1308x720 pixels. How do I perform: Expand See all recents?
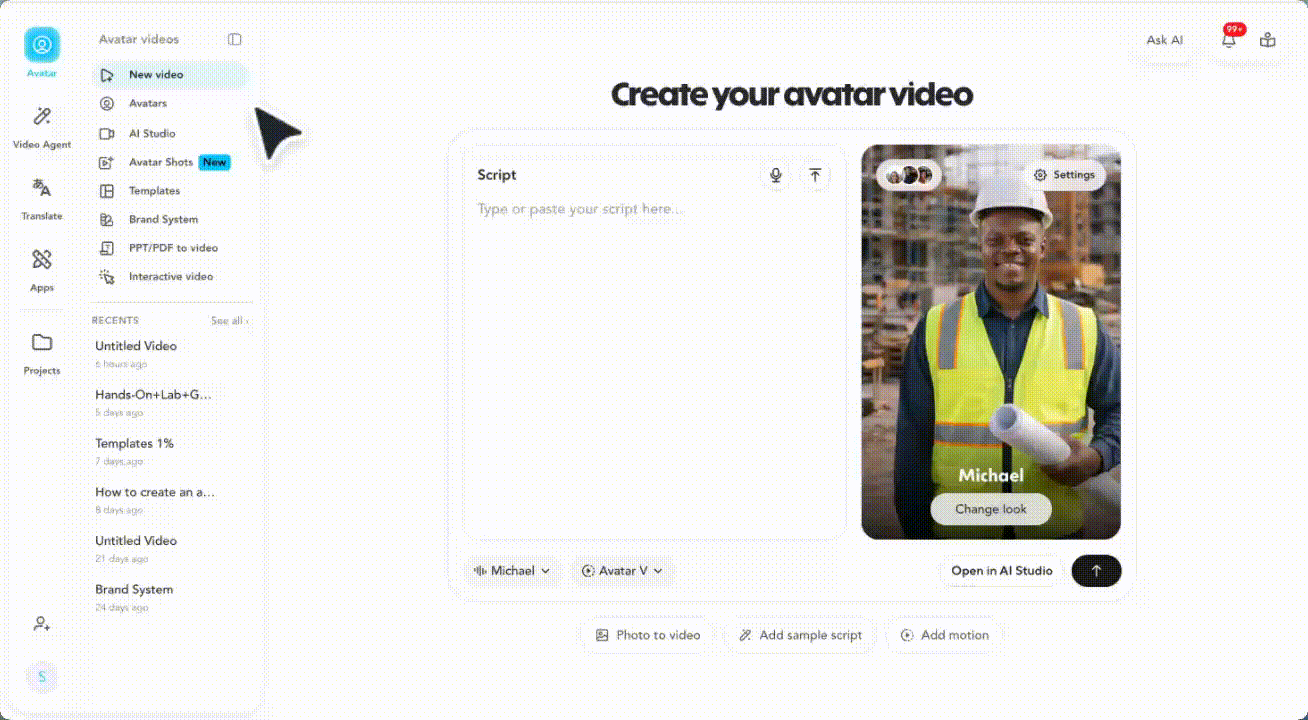point(229,321)
